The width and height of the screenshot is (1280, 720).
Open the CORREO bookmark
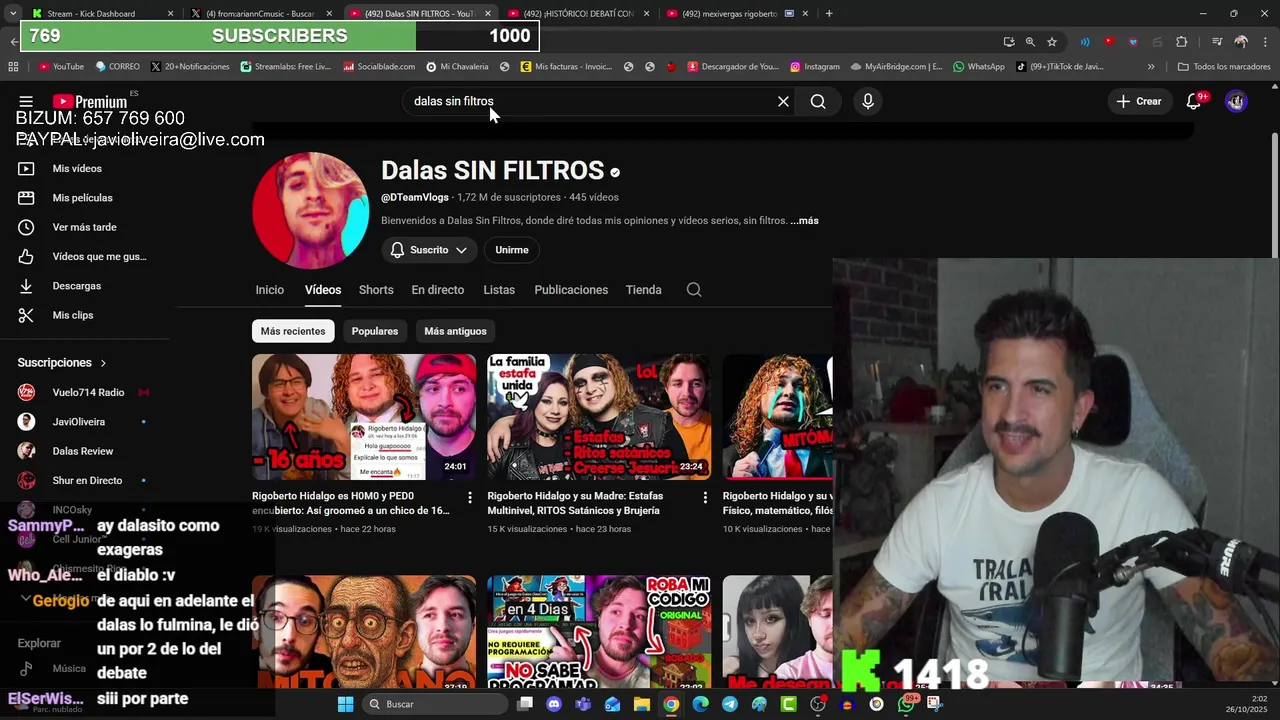coord(117,67)
